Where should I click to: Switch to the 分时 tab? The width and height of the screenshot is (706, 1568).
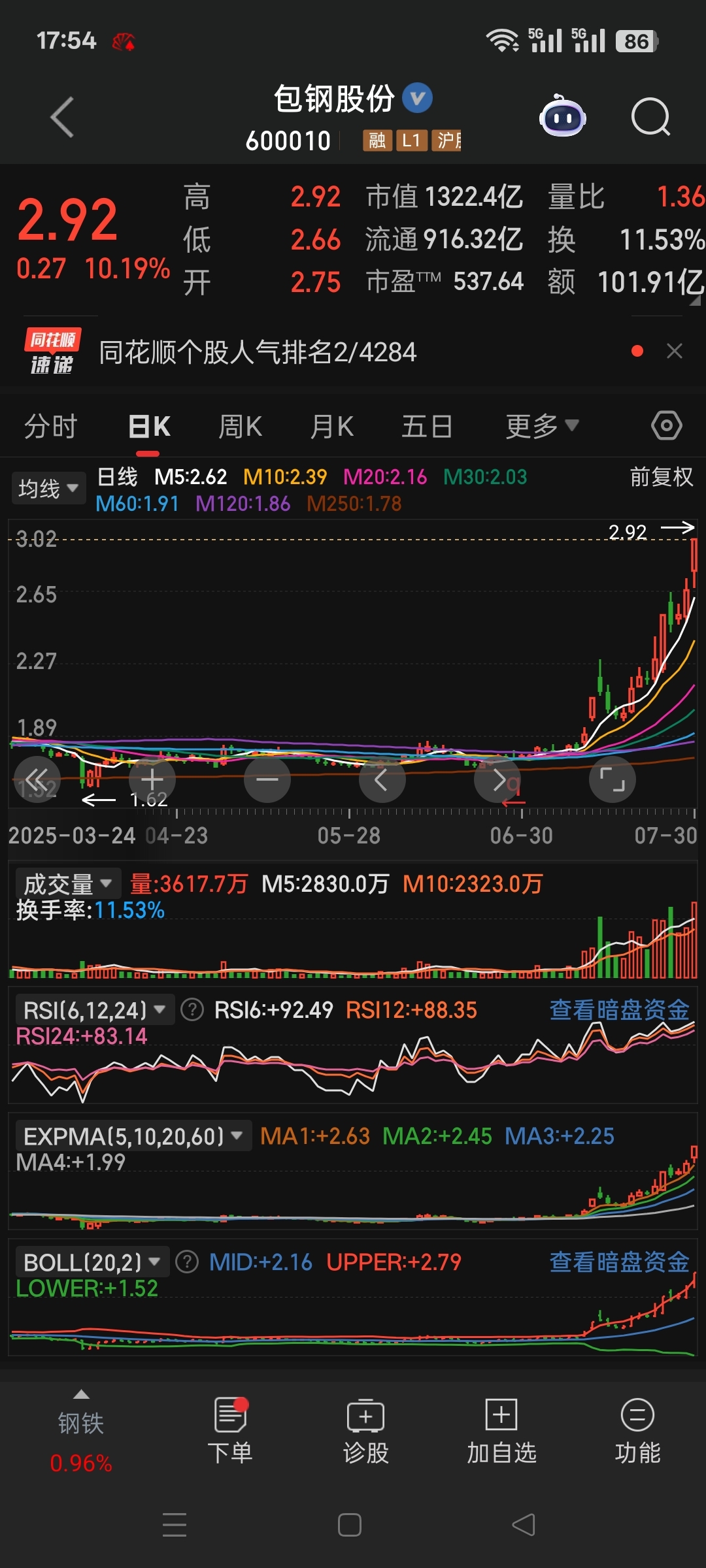click(50, 426)
